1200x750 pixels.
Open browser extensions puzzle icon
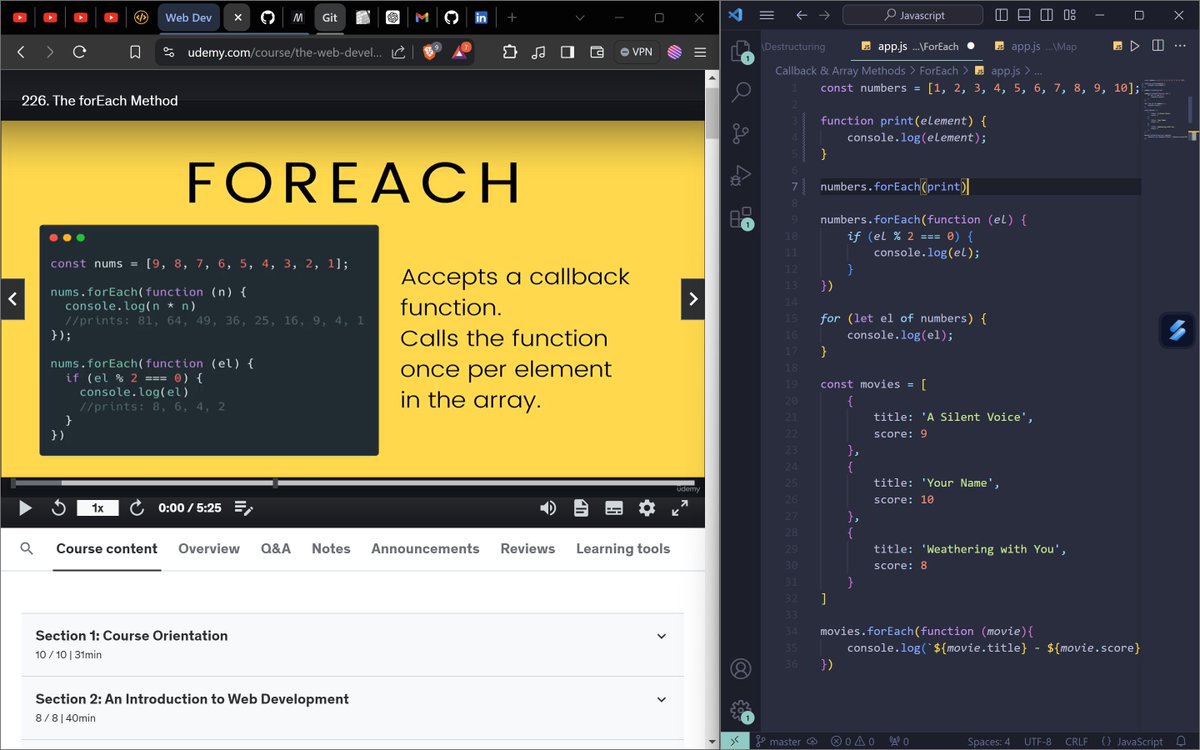[x=509, y=52]
